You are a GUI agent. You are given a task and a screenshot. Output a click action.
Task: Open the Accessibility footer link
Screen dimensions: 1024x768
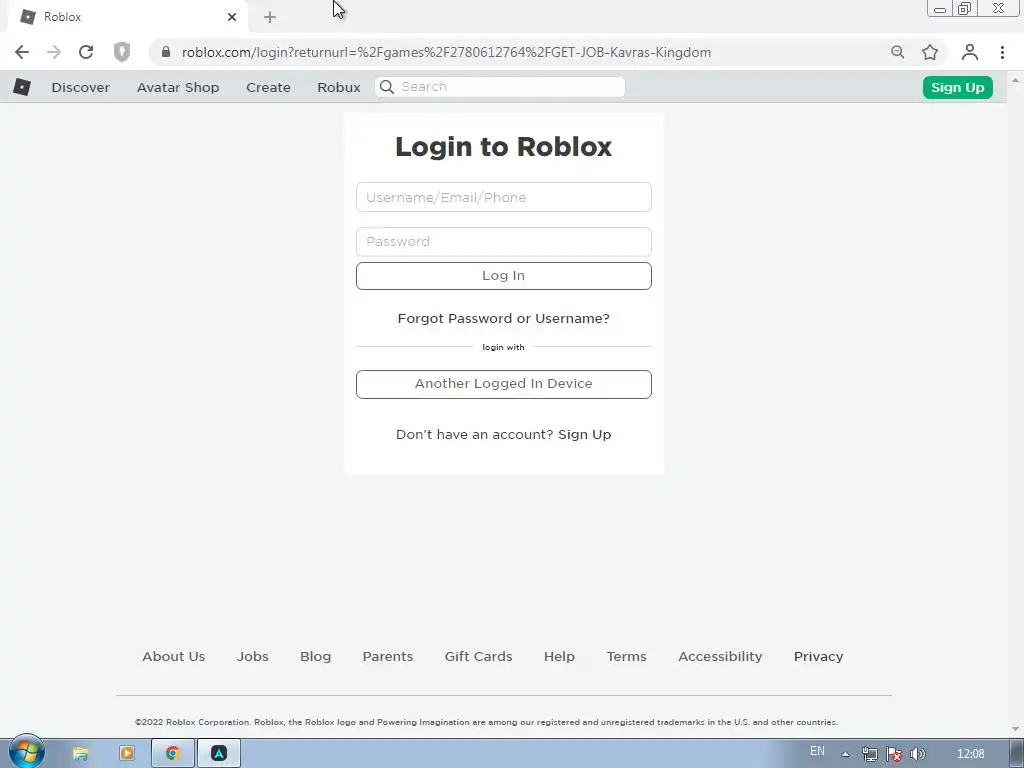pos(720,656)
